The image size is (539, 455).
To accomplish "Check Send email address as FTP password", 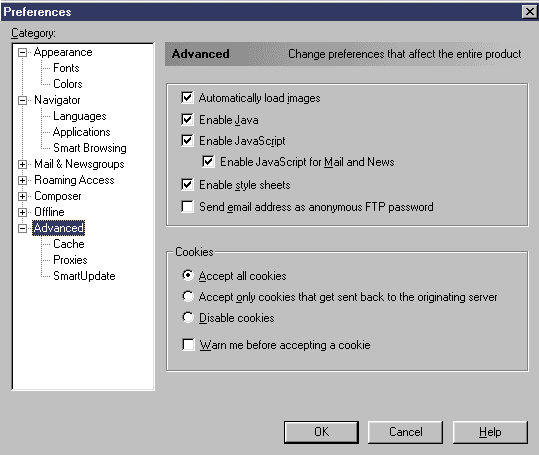I will point(187,207).
